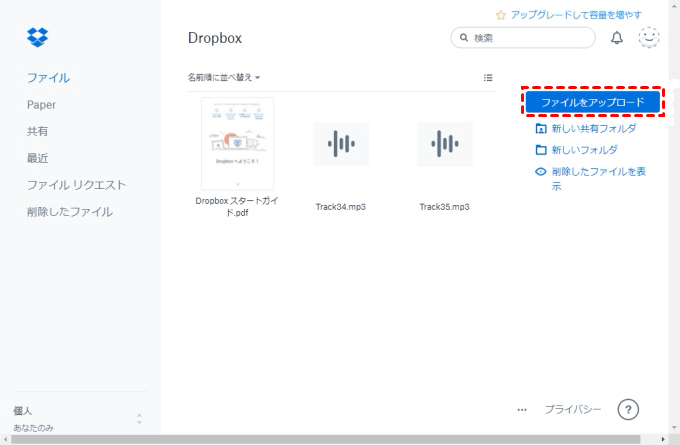The width and height of the screenshot is (680, 445).
Task: Click the ファイルをアップロード button
Action: (593, 102)
